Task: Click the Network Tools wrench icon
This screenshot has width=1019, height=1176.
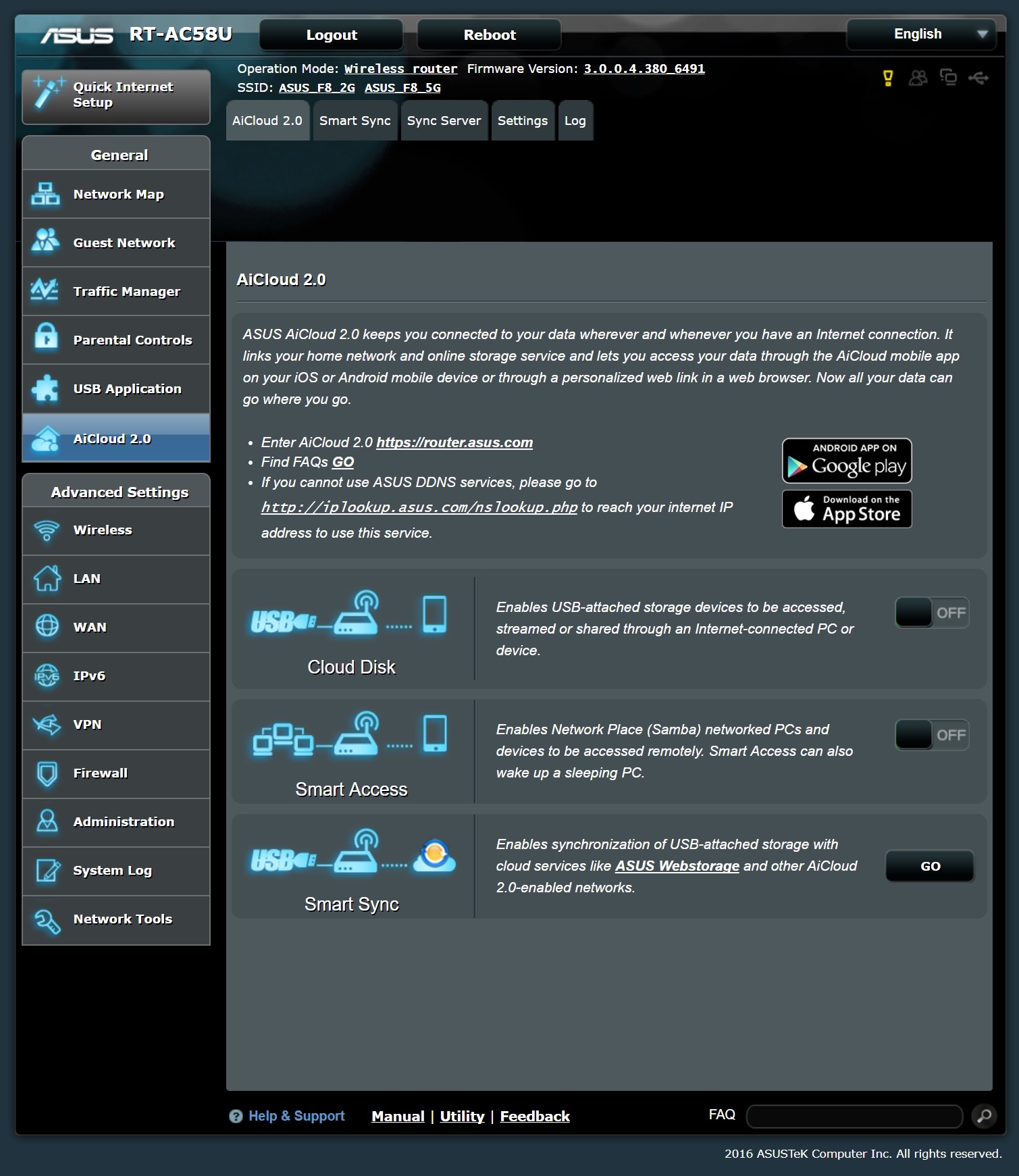Action: tap(47, 921)
